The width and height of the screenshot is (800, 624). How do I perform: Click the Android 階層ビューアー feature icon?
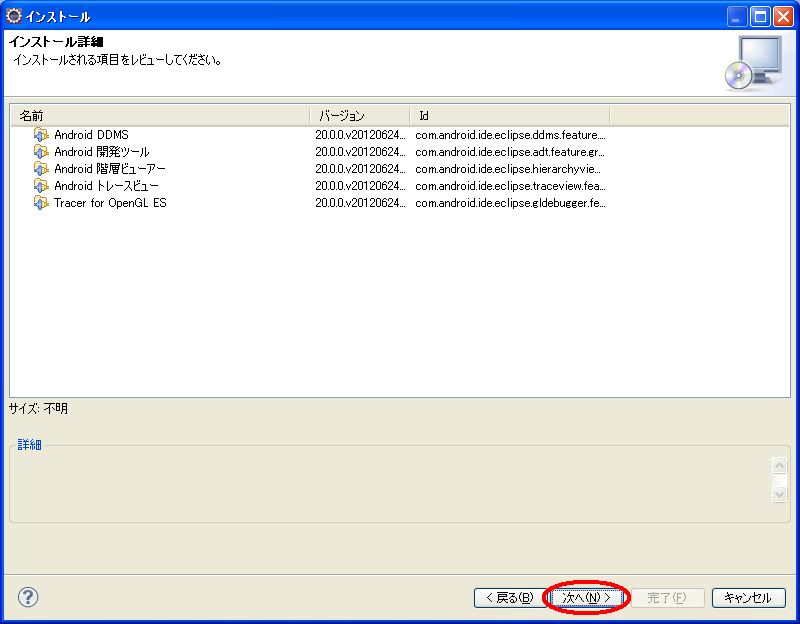pyautogui.click(x=41, y=169)
